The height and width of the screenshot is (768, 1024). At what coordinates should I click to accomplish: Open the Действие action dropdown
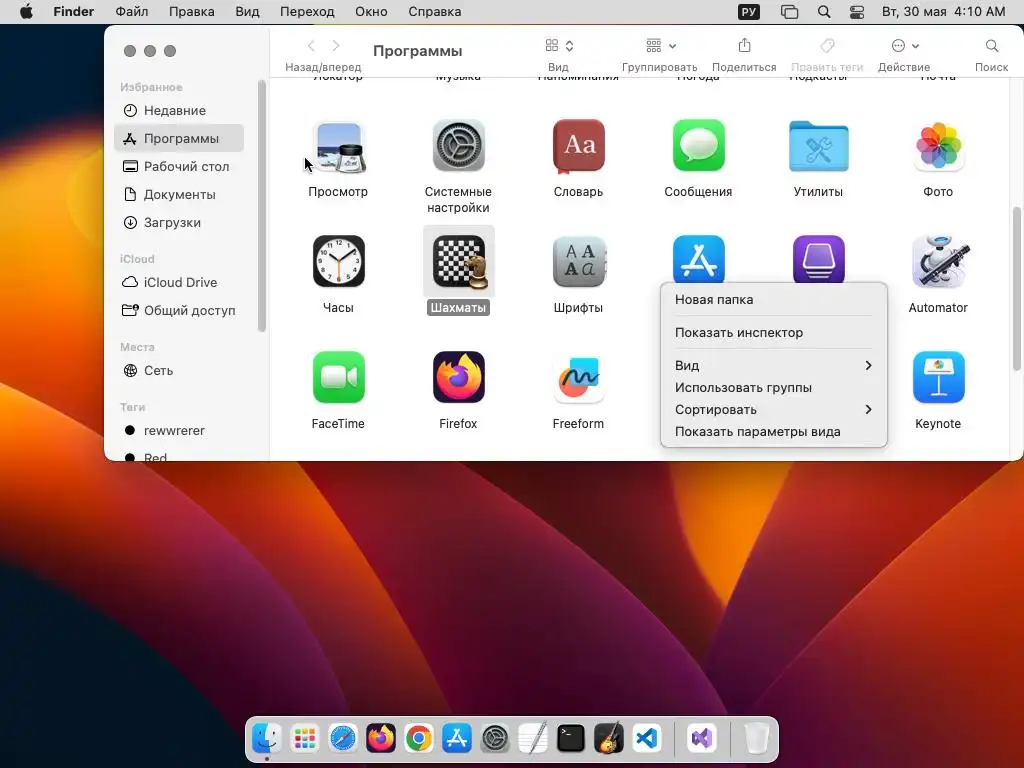click(905, 46)
